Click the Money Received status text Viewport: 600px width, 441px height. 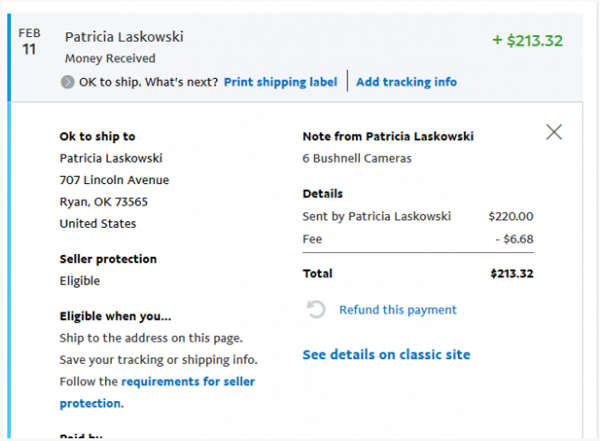pyautogui.click(x=110, y=58)
